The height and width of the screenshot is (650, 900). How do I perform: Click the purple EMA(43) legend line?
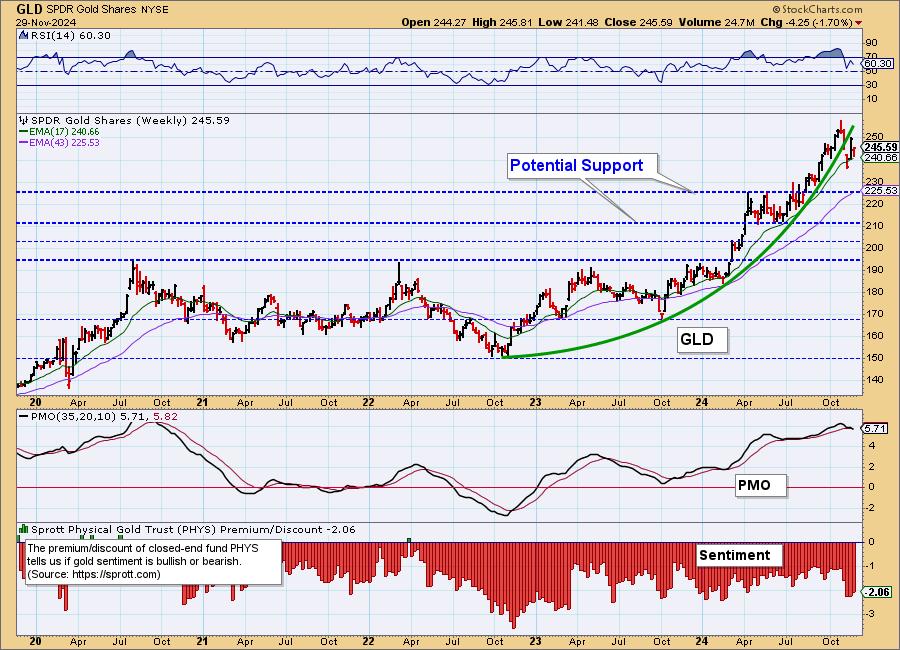coord(24,142)
